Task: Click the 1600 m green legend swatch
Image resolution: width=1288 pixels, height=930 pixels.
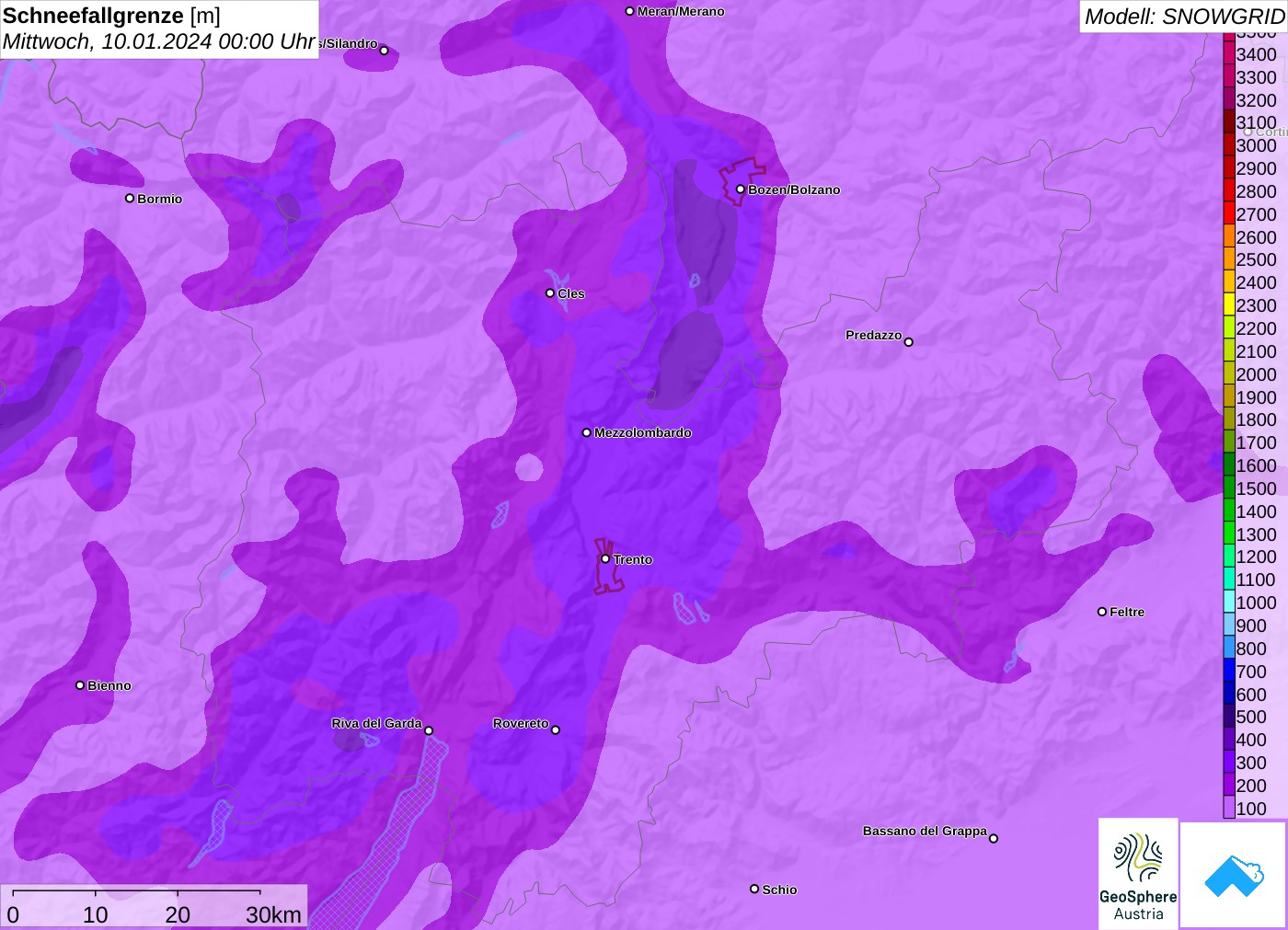Action: point(1229,465)
